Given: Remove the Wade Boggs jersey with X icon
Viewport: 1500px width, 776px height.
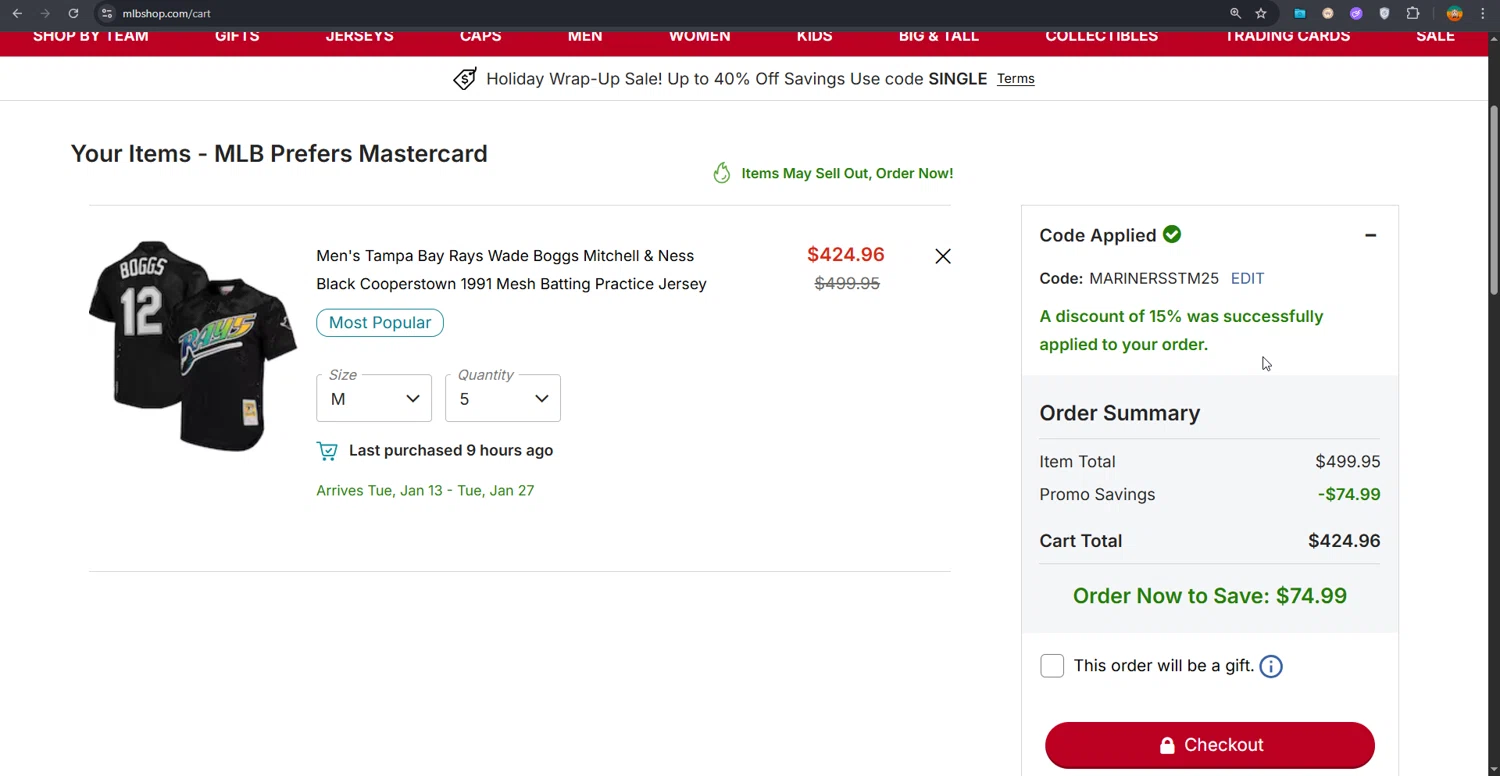Looking at the screenshot, I should (x=943, y=257).
